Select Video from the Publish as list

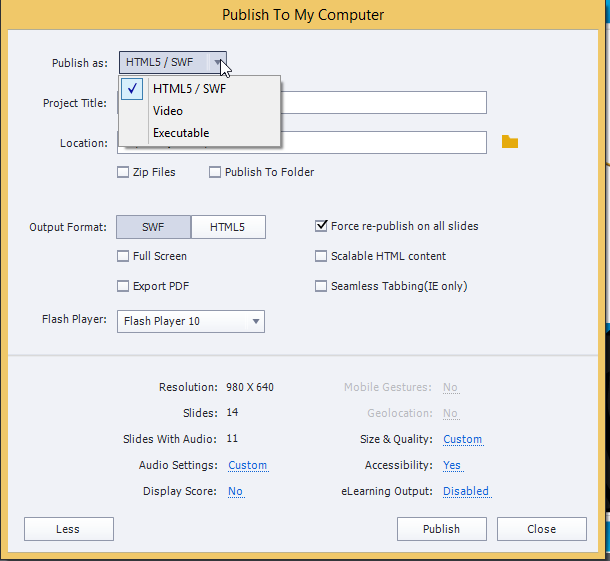tap(168, 111)
